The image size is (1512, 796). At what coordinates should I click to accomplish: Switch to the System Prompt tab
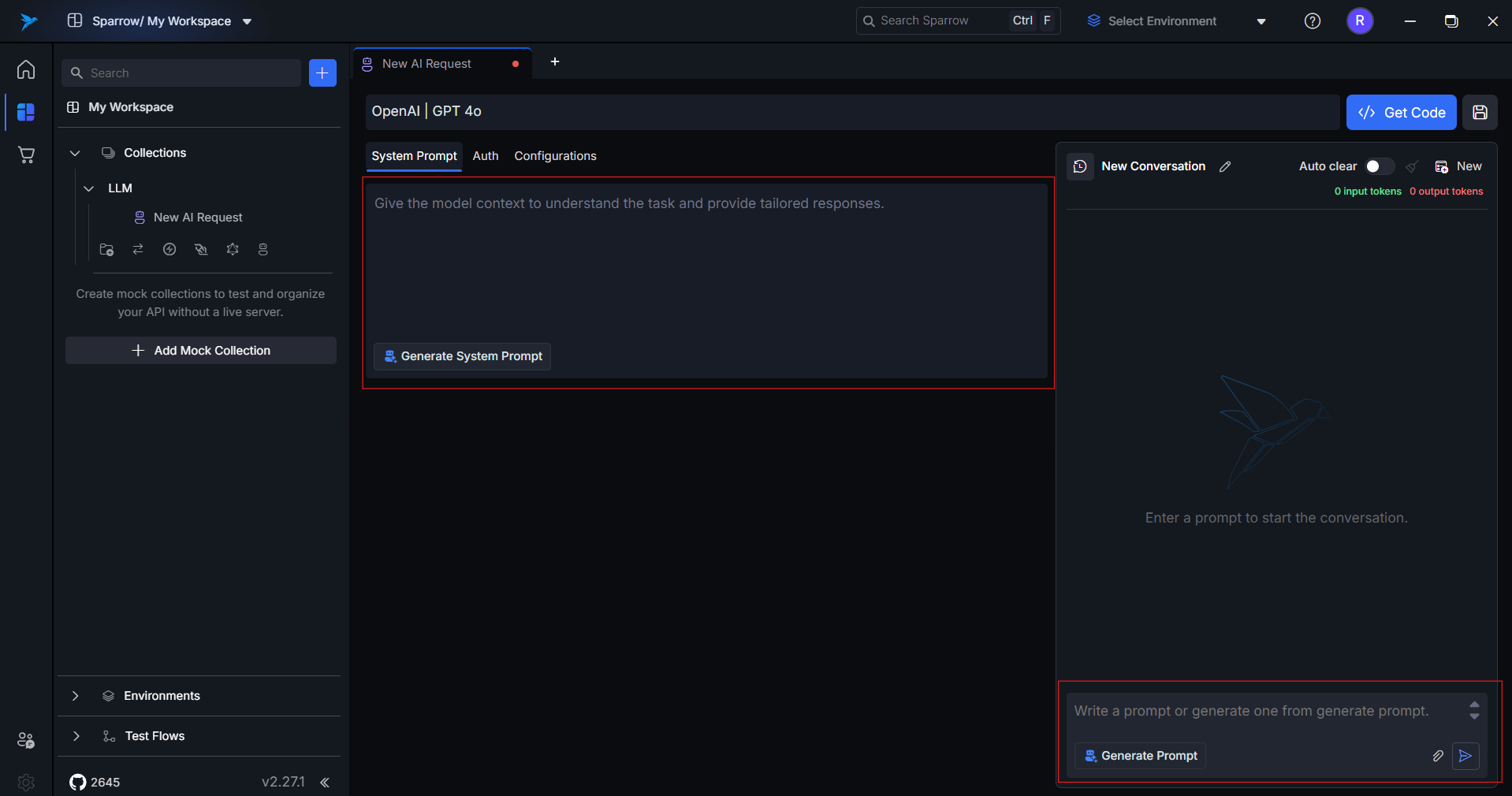pos(414,156)
